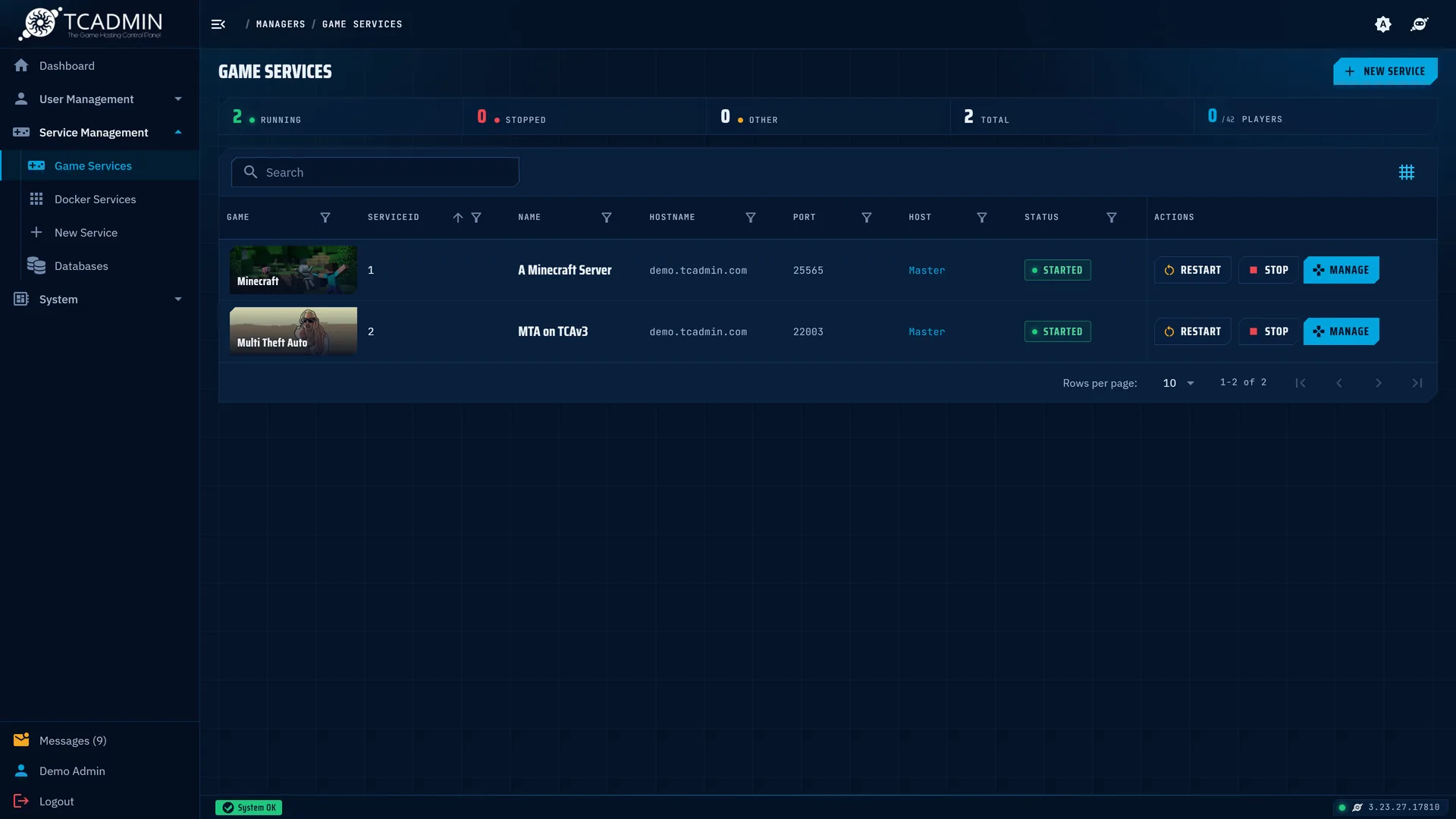Manage the MTA on TCAv3 service

pyautogui.click(x=1341, y=331)
